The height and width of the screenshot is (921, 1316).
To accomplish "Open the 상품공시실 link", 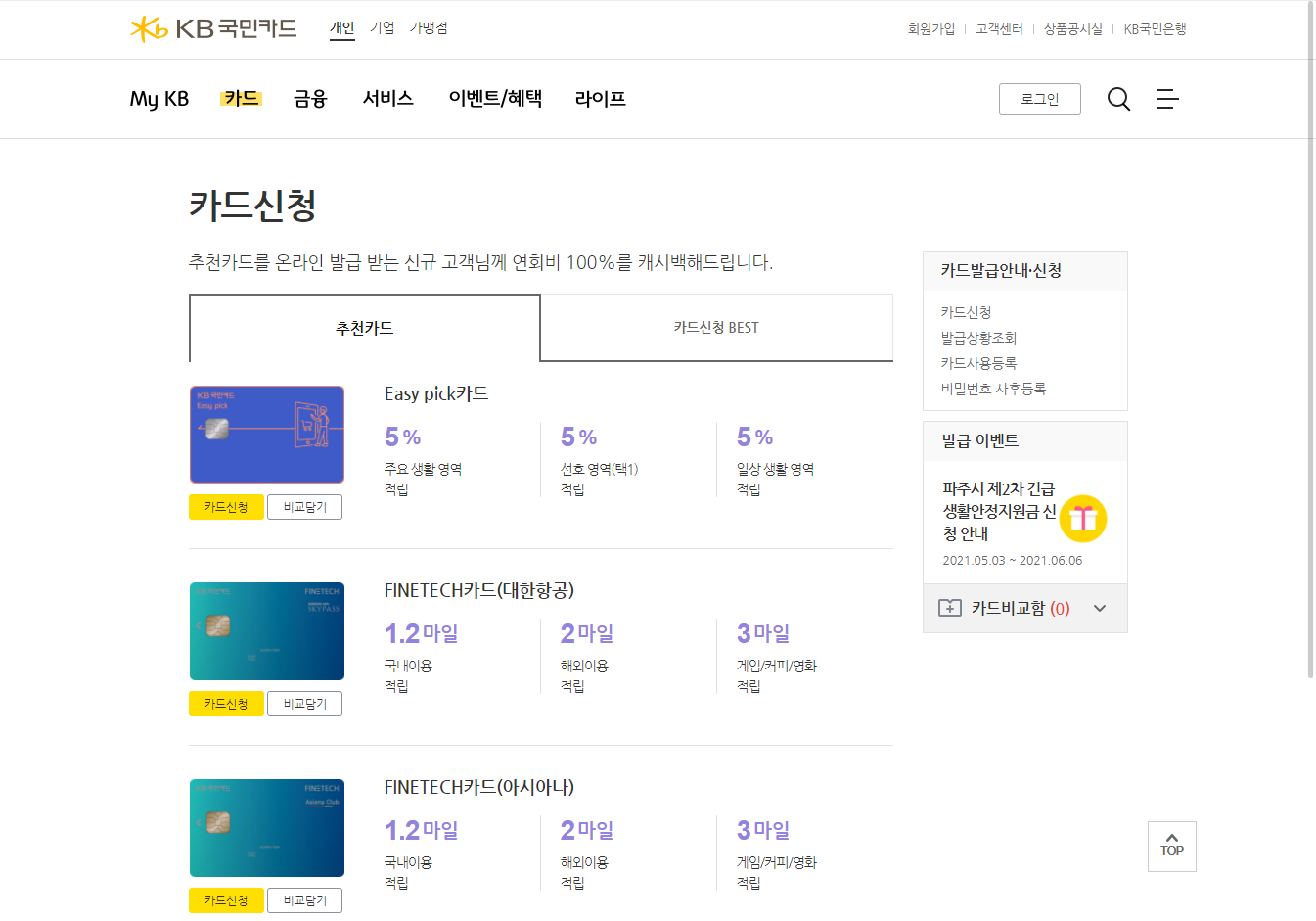I will click(1073, 29).
